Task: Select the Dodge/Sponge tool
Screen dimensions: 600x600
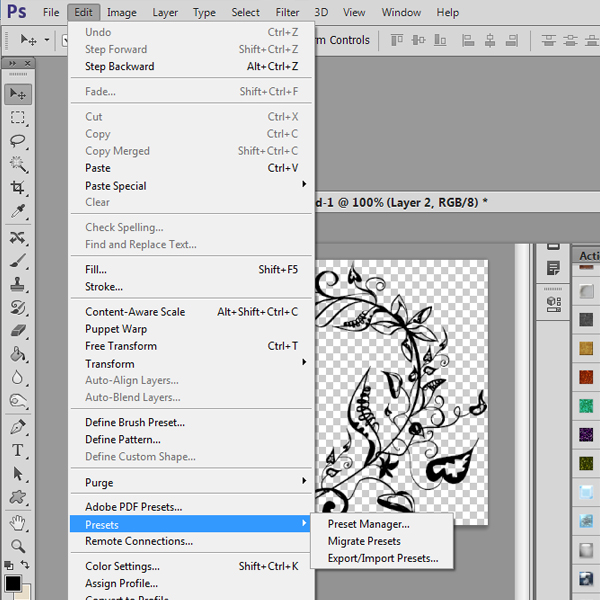Action: click(x=18, y=401)
